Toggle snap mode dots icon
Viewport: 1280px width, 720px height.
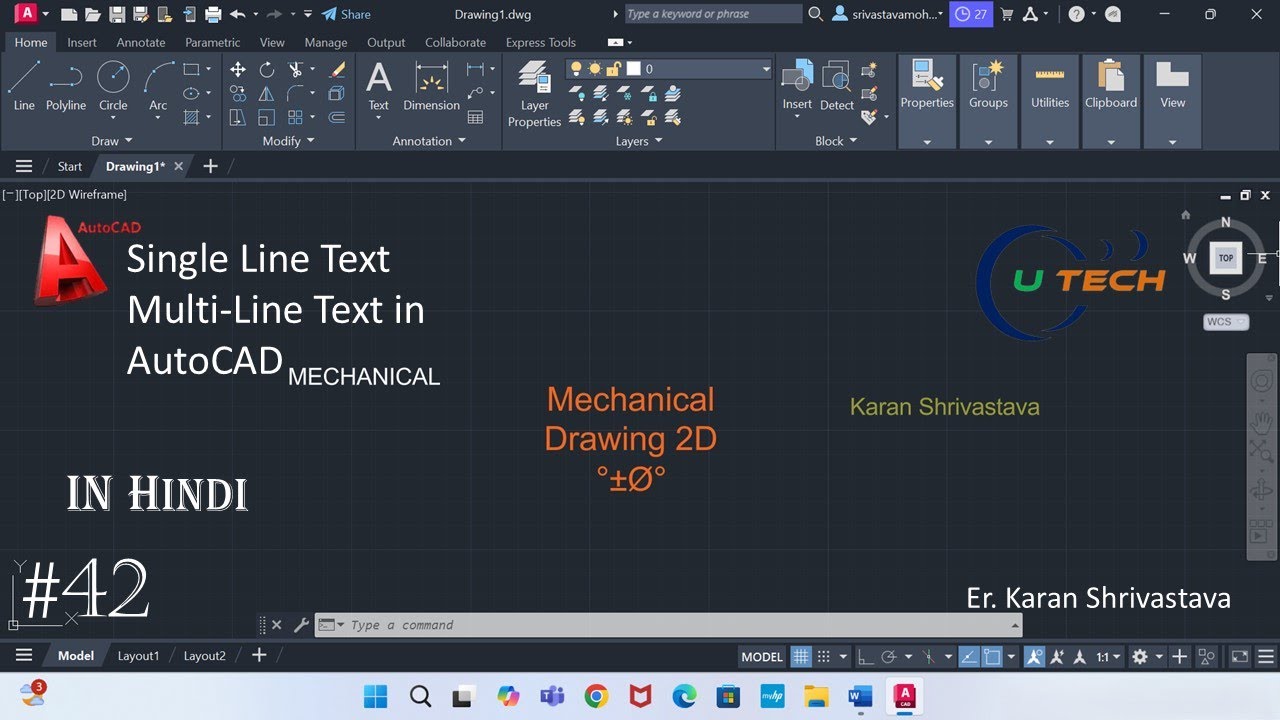[x=824, y=657]
